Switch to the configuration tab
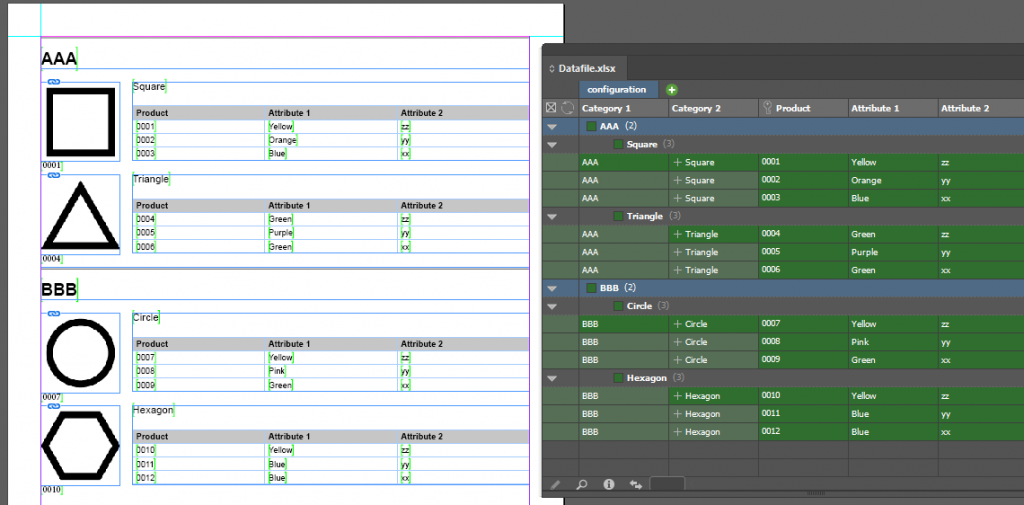The image size is (1024, 505). [x=616, y=90]
